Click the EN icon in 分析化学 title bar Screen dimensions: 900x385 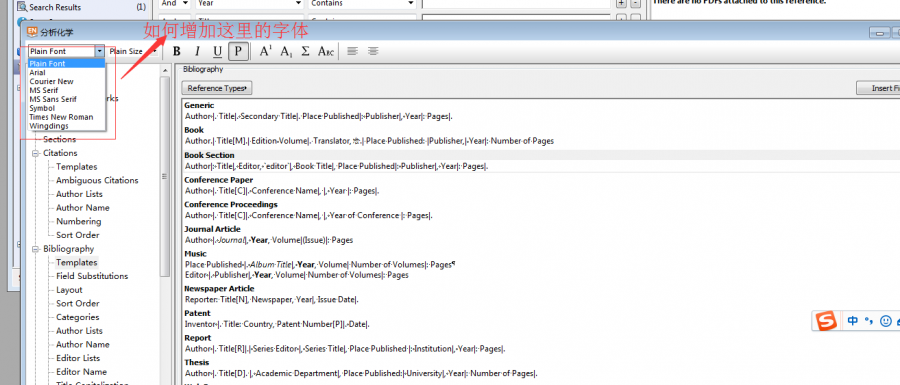pos(32,32)
